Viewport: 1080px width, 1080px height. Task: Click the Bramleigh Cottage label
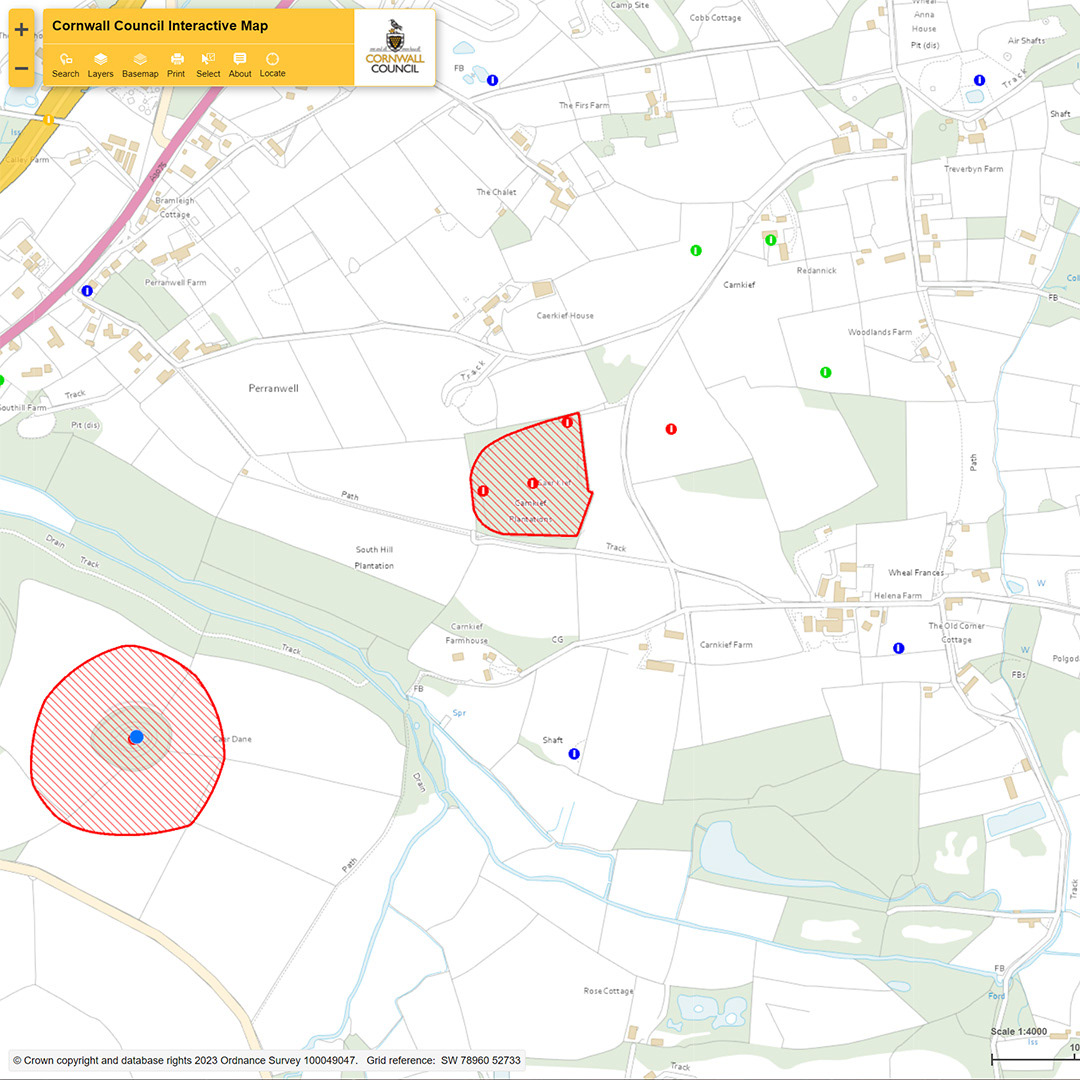tap(175, 207)
